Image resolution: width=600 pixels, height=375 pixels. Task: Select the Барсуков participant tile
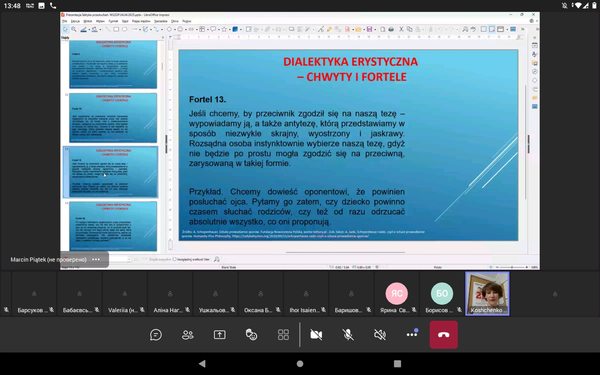coord(34,293)
